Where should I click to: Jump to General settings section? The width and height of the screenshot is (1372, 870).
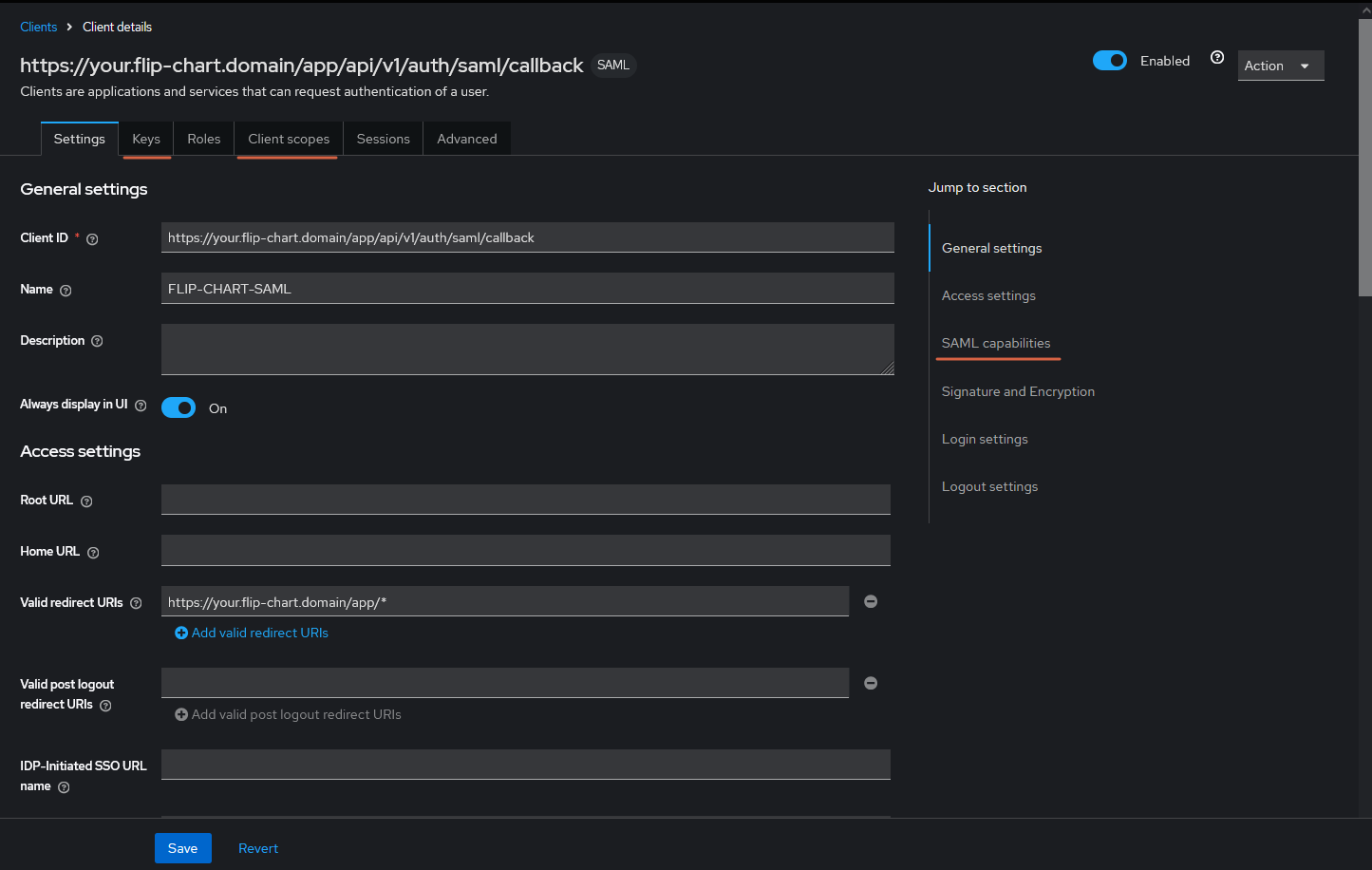point(992,248)
